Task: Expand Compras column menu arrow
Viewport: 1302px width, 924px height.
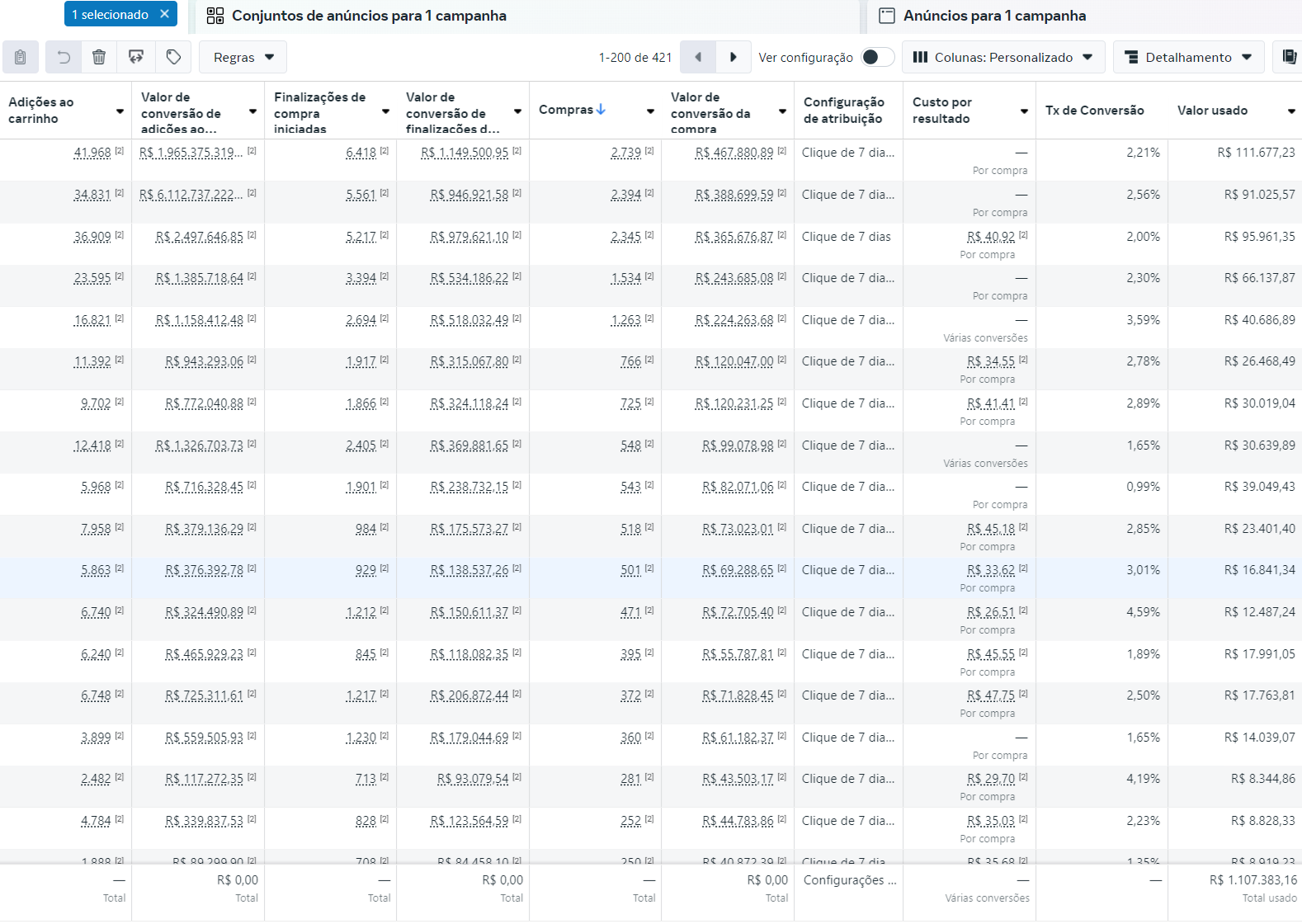Action: 650,111
